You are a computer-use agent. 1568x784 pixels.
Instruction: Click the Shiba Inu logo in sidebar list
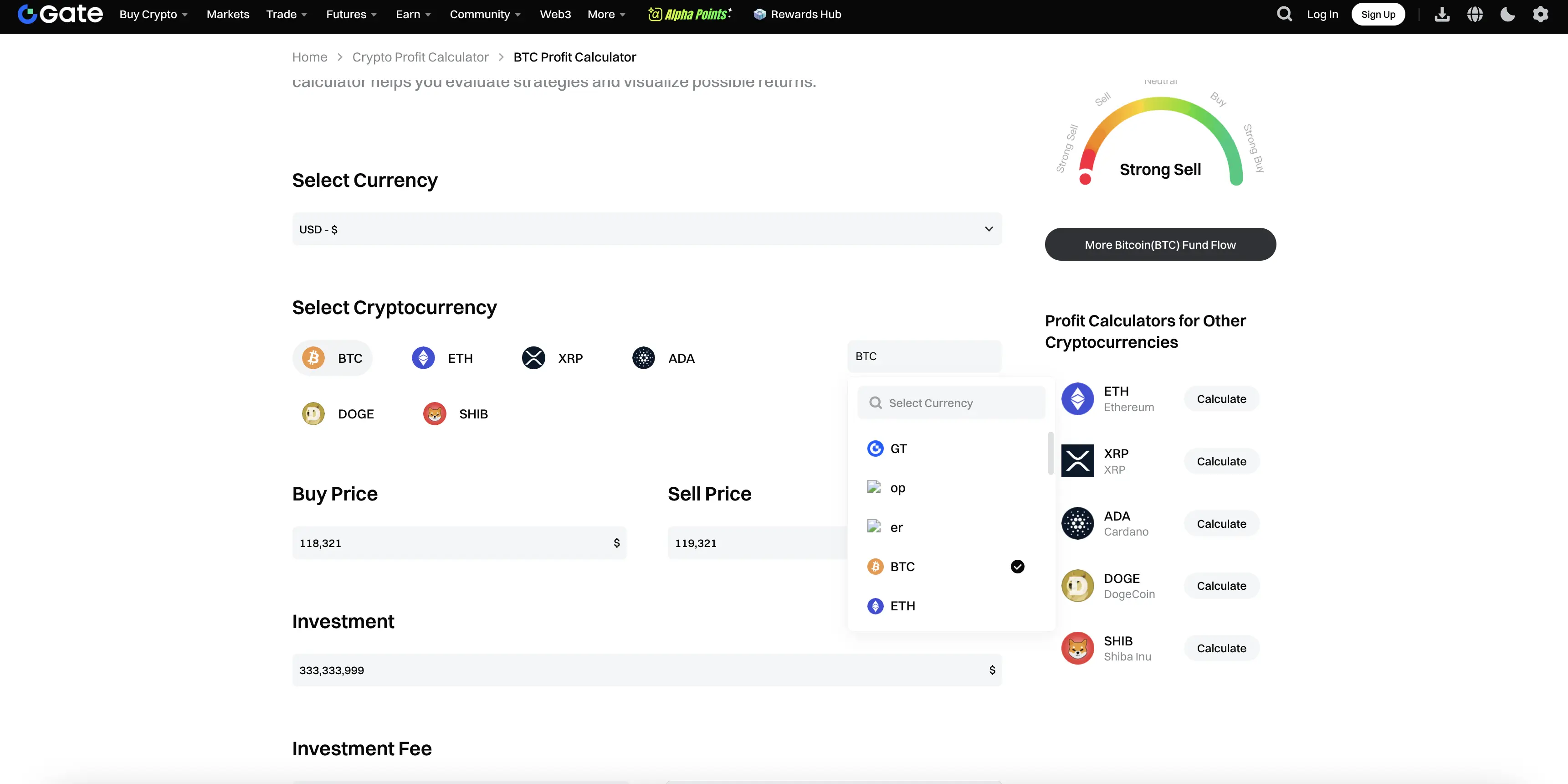click(1077, 648)
